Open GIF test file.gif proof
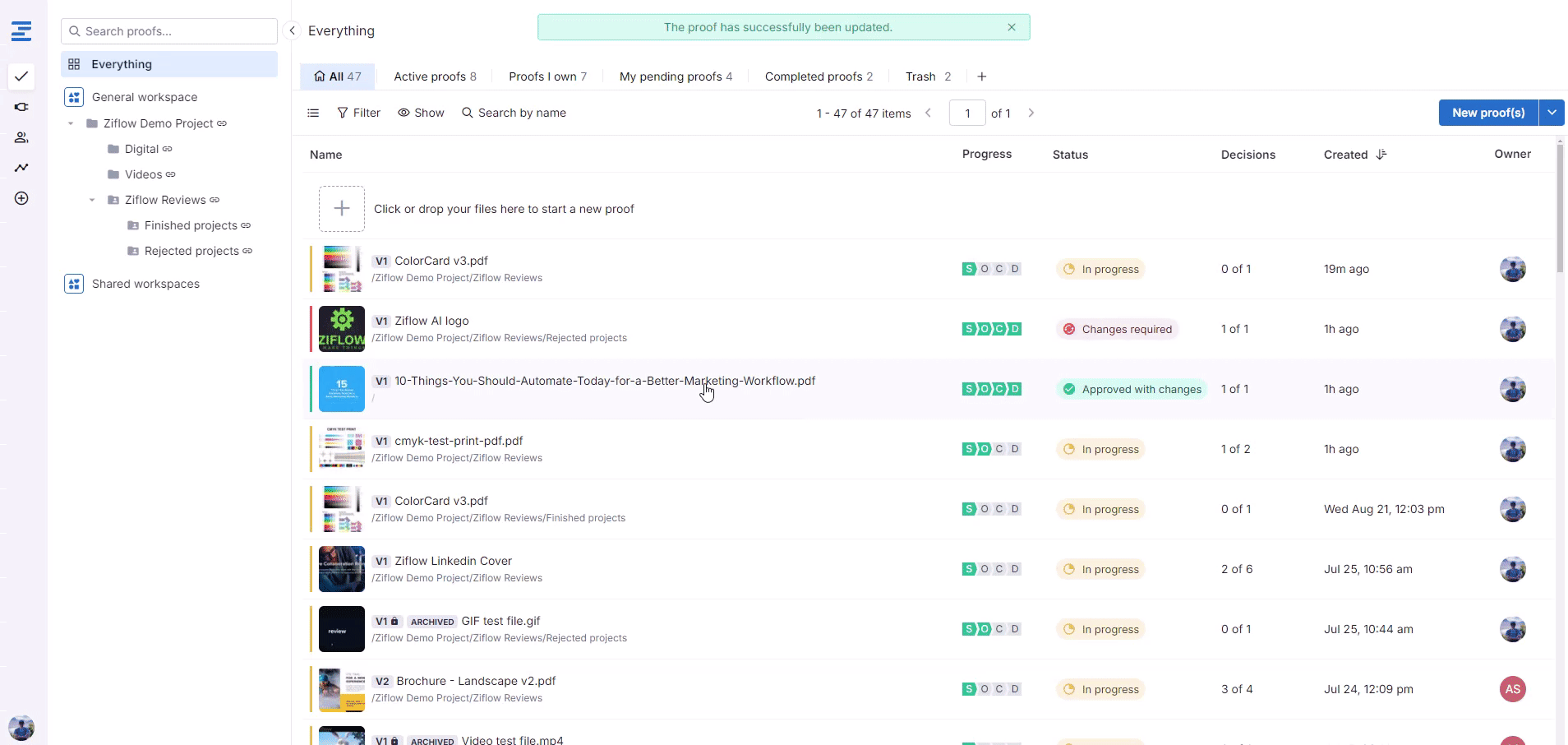The width and height of the screenshot is (1568, 745). pyautogui.click(x=500, y=621)
